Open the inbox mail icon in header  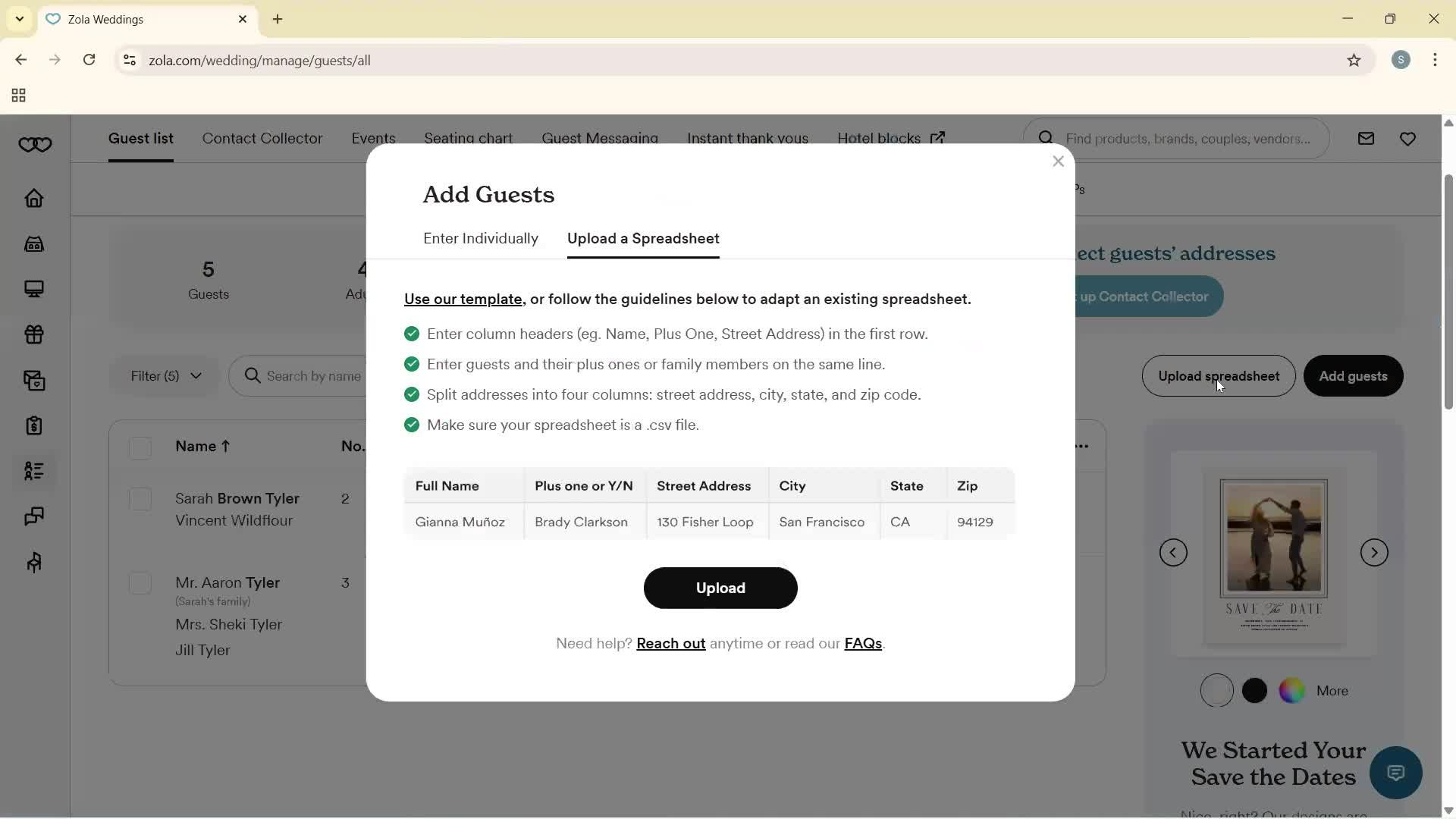point(1366,138)
